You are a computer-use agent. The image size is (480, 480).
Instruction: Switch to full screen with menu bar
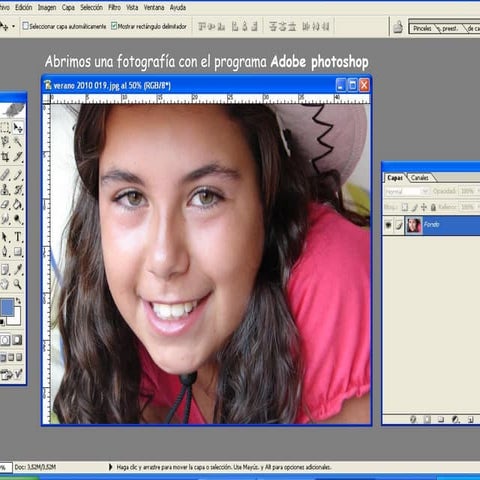(11, 358)
